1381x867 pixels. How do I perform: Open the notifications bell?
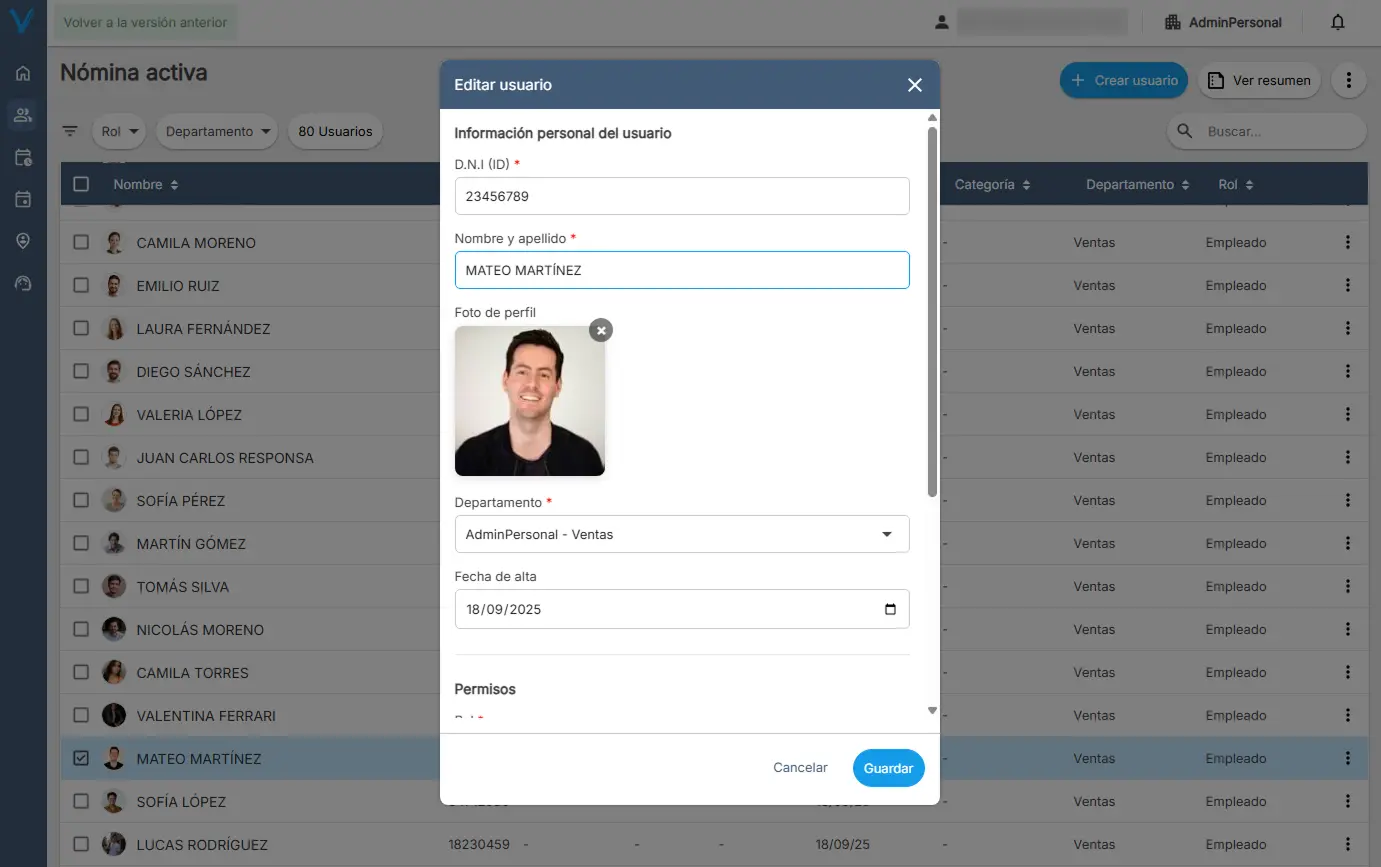coord(1338,22)
